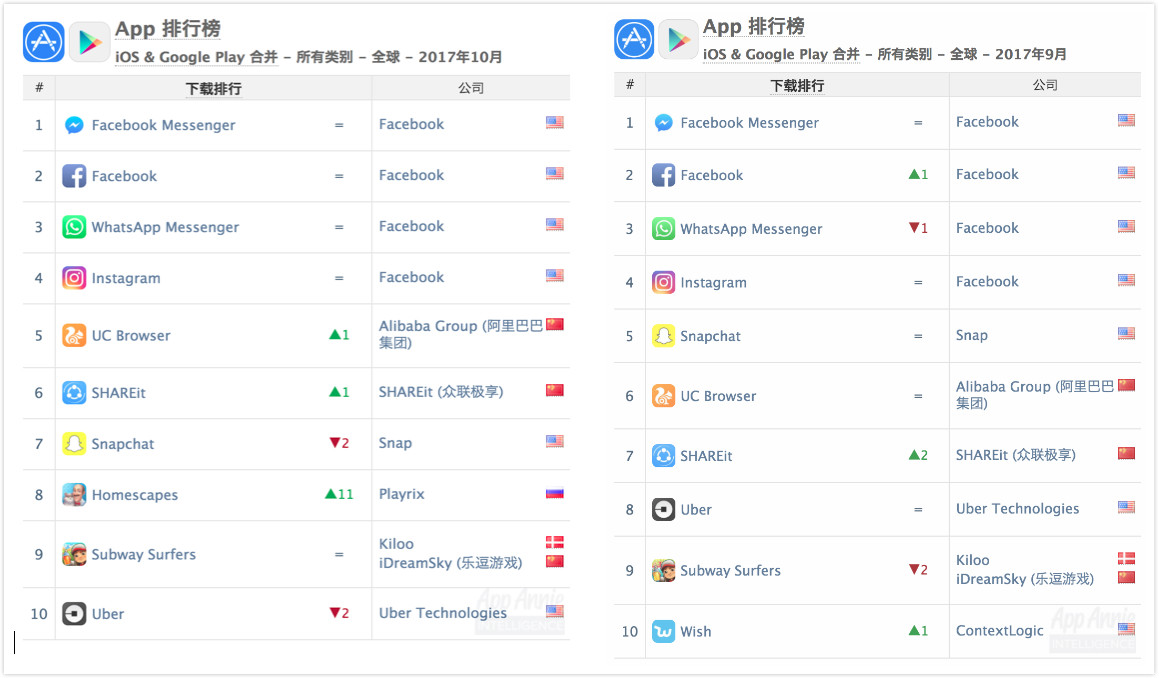Screen dimensions: 1159x678
Task: Click 下载排行 column header in September 2017 chart
Action: tap(798, 86)
